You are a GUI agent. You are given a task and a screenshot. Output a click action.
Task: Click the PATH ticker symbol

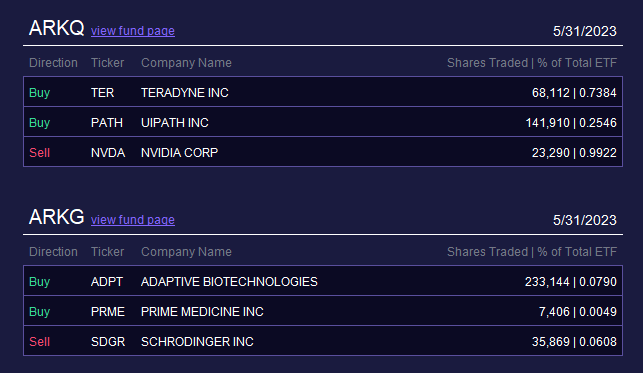coord(107,123)
